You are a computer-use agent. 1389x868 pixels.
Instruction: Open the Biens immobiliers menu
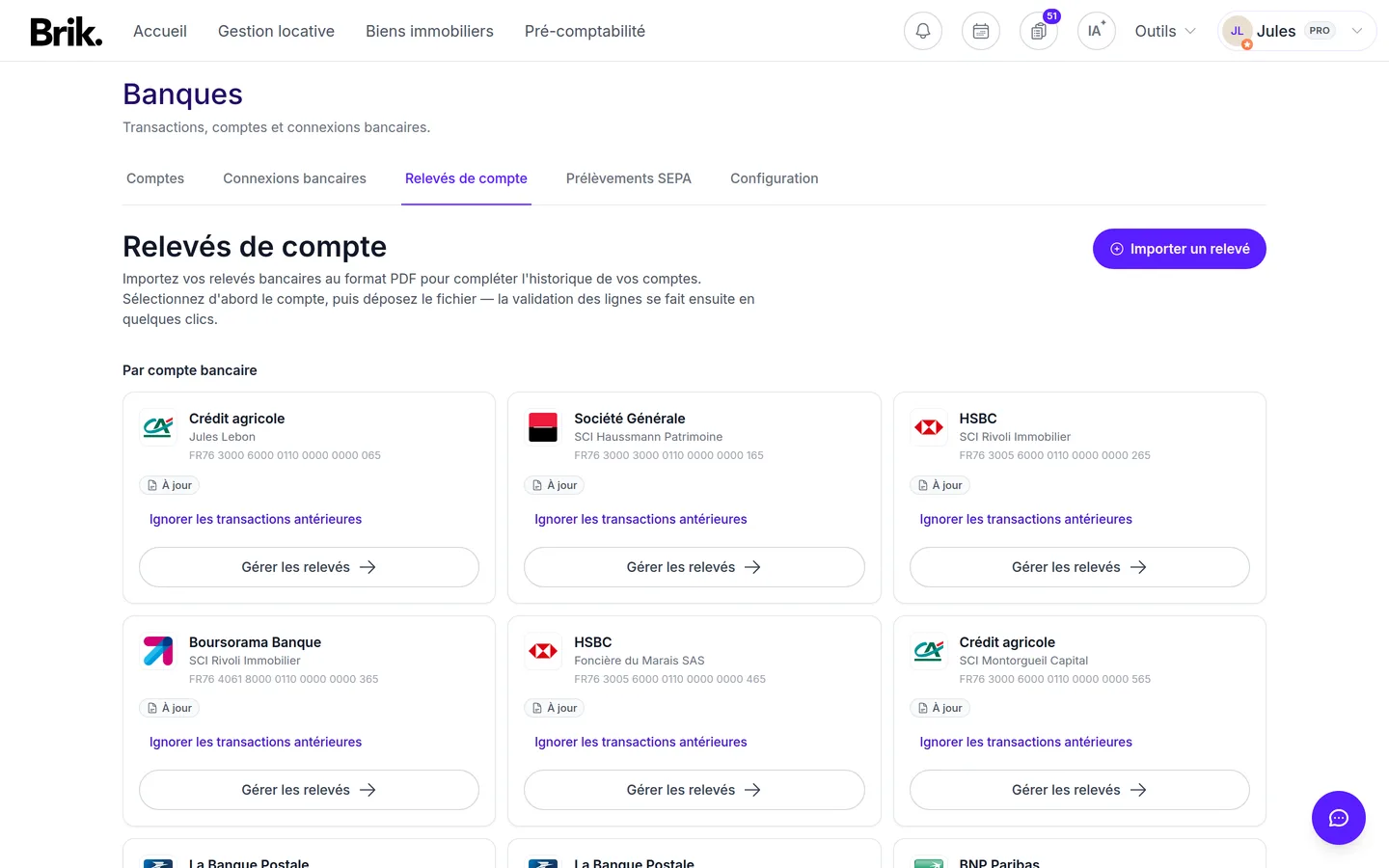click(x=429, y=31)
